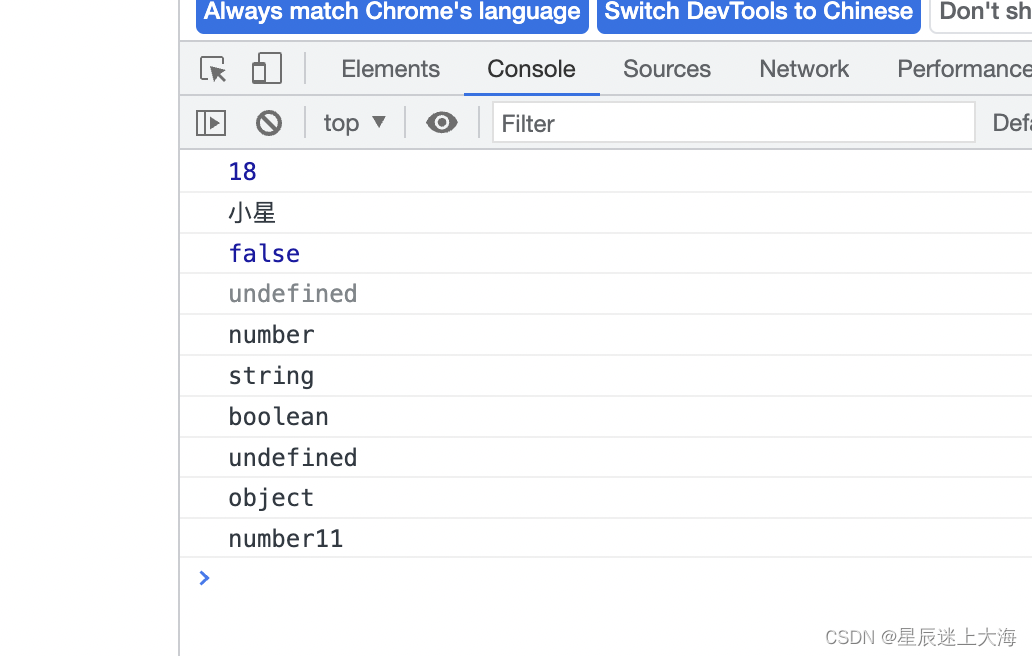Click the Don't show again button
1032x656 pixels.
[981, 13]
